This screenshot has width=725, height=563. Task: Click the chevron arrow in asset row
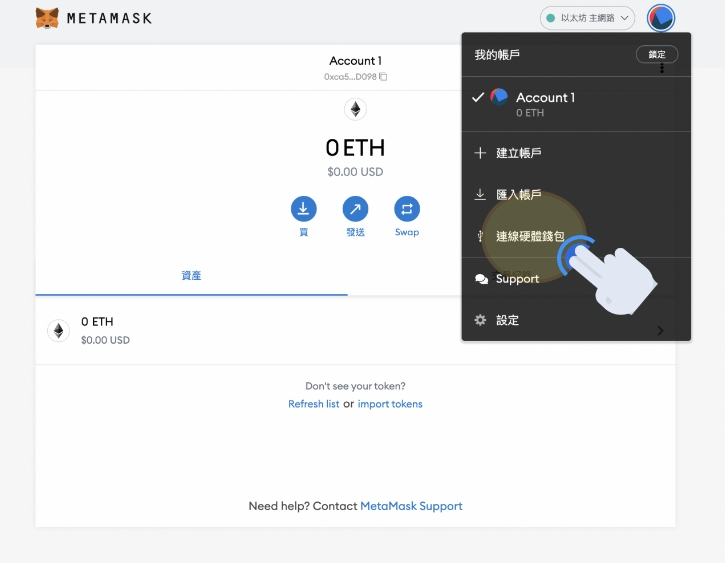point(660,330)
